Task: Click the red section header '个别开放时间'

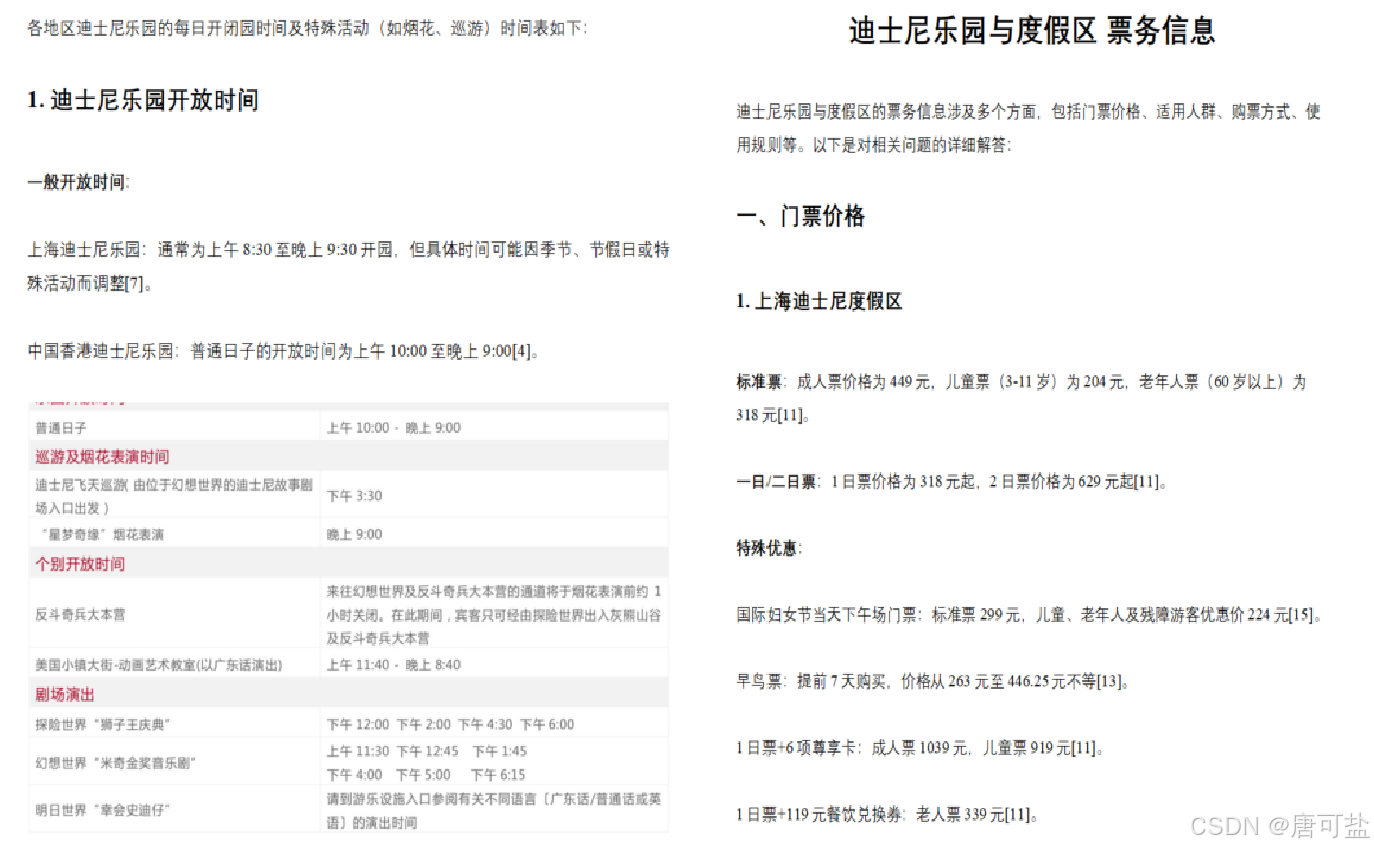Action: click(80, 564)
